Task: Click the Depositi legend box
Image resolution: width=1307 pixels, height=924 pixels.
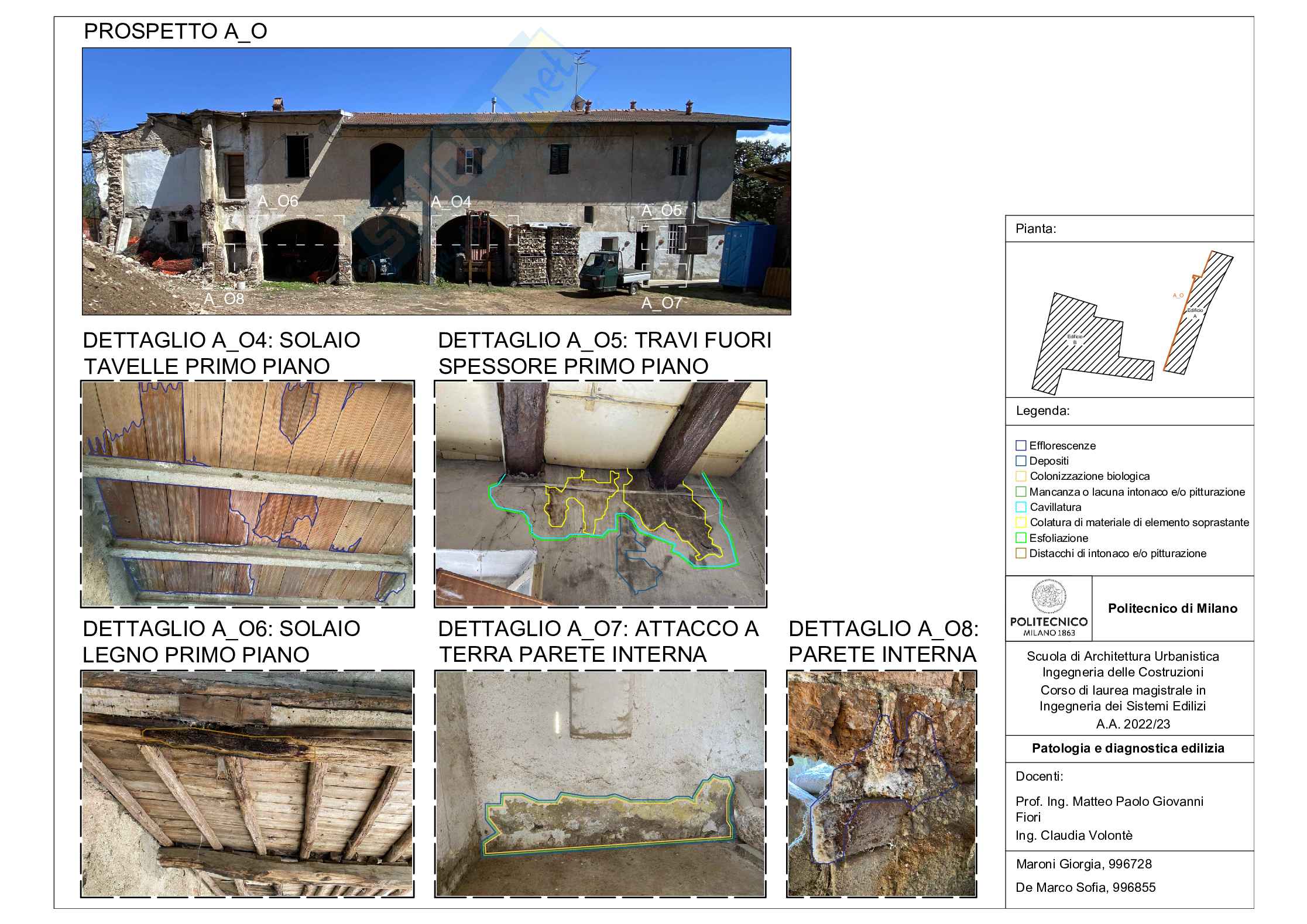Action: (x=1021, y=461)
